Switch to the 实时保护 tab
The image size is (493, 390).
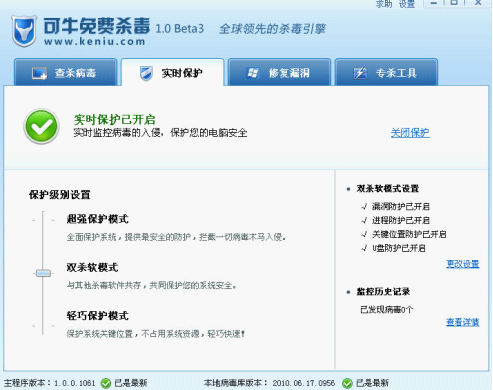click(x=172, y=72)
